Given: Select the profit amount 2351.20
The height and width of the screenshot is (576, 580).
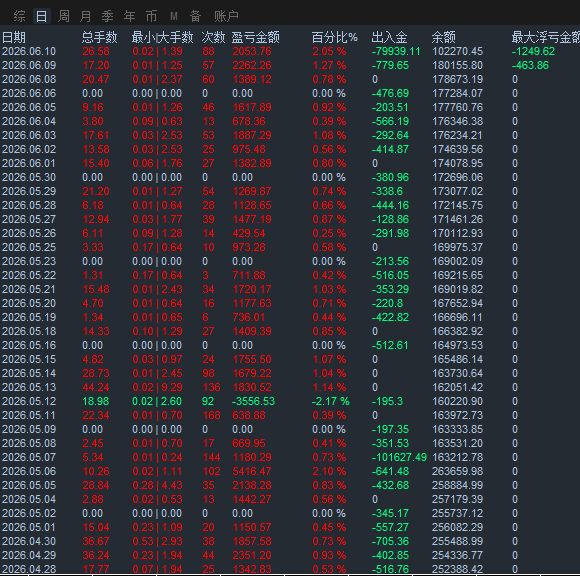Looking at the screenshot, I should point(252,556).
